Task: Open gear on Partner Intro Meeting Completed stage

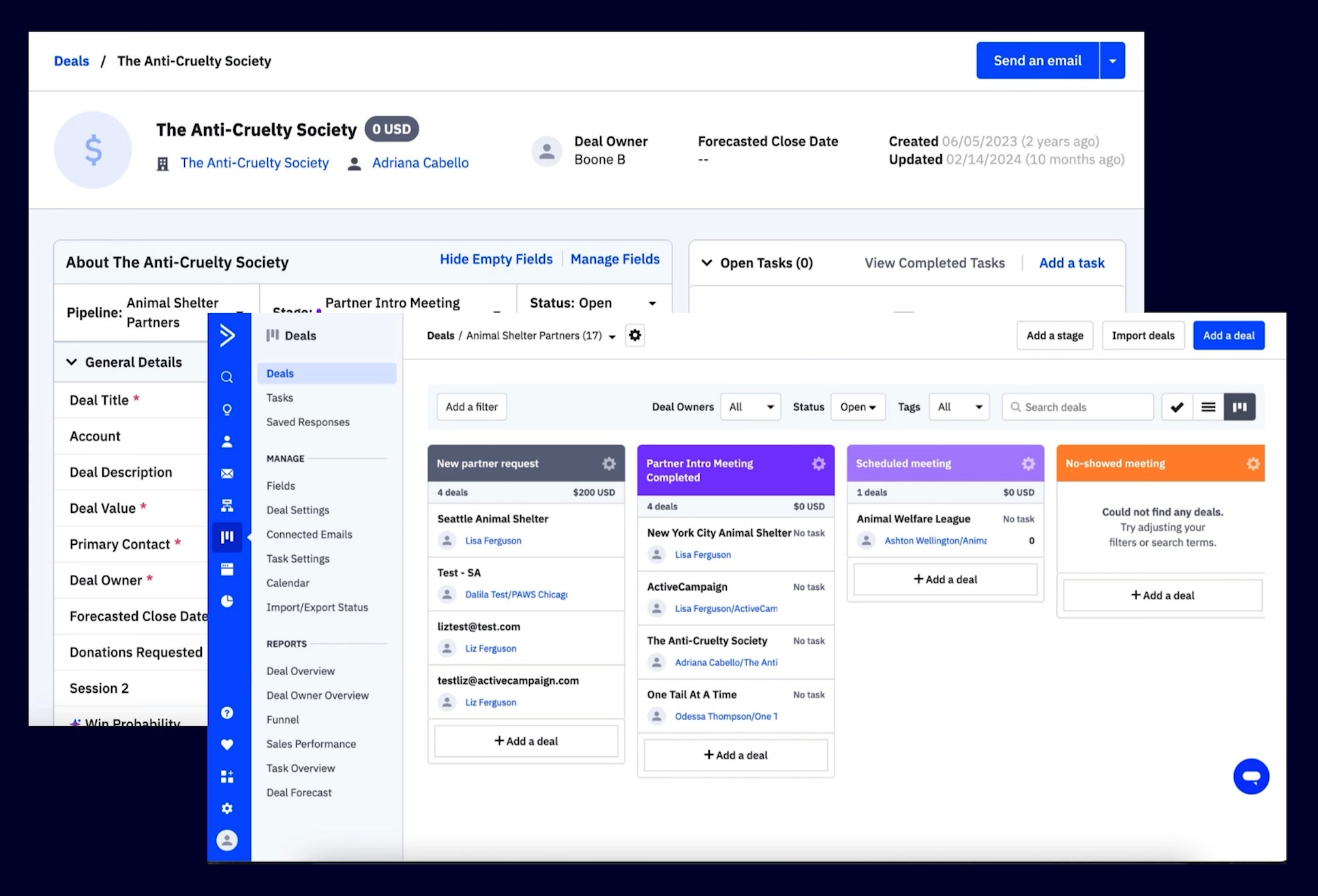Action: (x=819, y=464)
